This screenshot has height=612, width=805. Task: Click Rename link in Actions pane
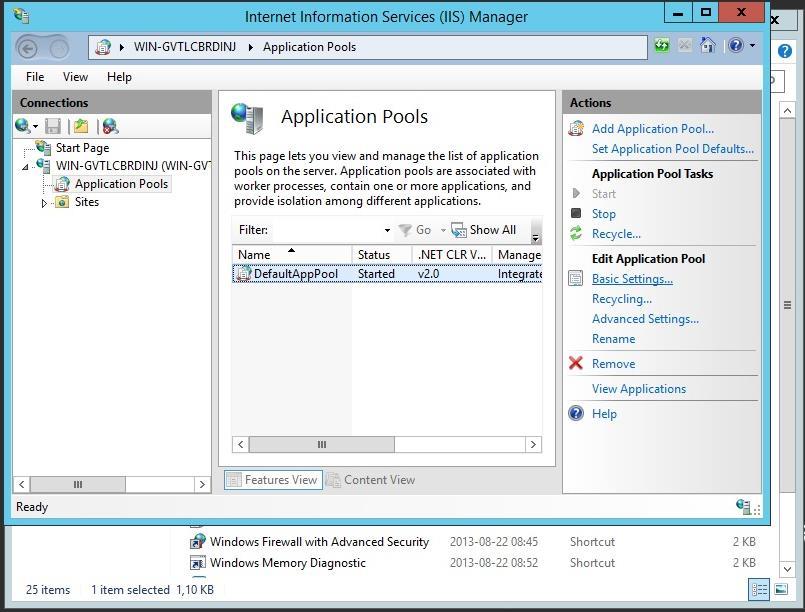point(614,339)
